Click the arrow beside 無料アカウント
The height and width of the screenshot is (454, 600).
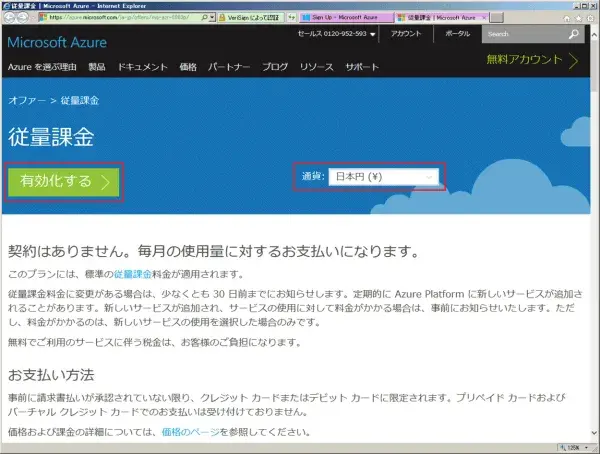pyautogui.click(x=573, y=60)
